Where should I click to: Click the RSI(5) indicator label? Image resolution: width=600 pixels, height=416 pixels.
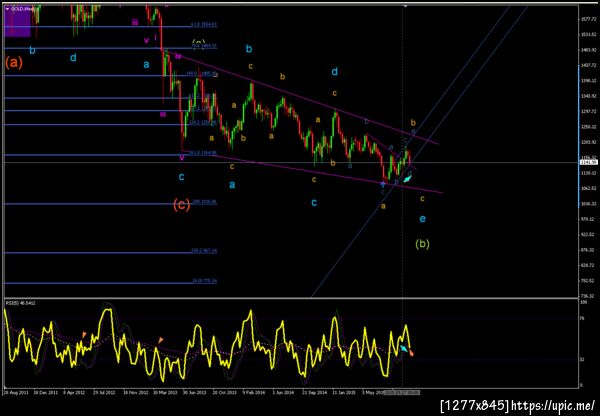pos(20,303)
